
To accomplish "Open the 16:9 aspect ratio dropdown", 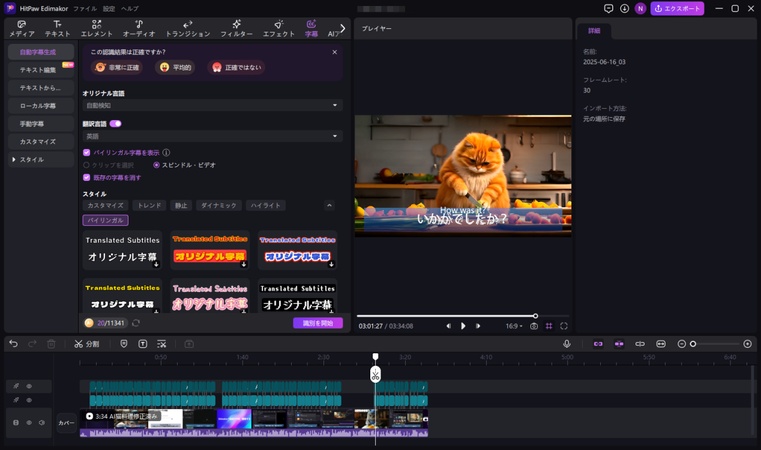I will (x=513, y=326).
